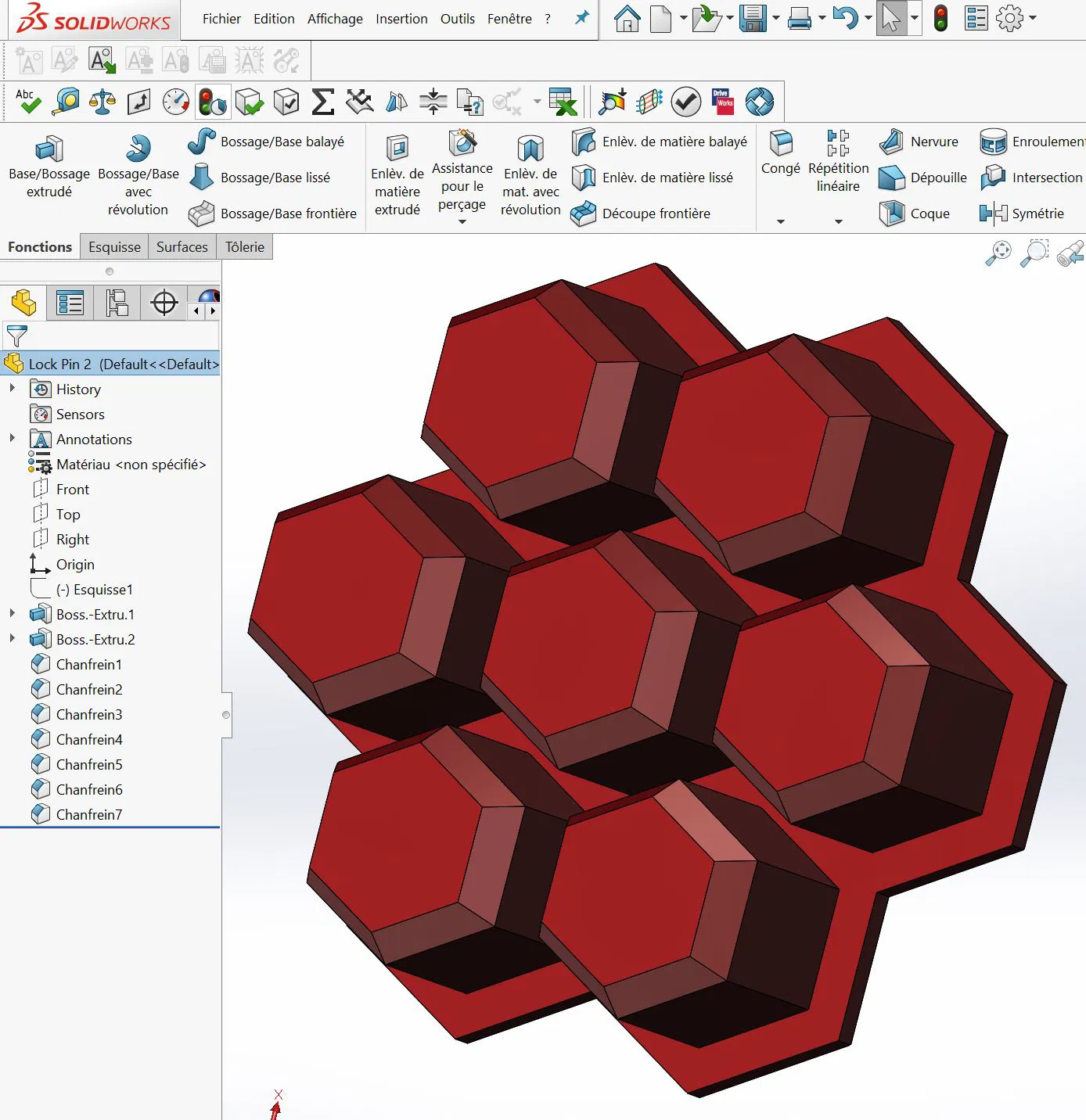The height and width of the screenshot is (1120, 1086).
Task: Open the Options gear dropdown arrow
Action: click(1033, 18)
